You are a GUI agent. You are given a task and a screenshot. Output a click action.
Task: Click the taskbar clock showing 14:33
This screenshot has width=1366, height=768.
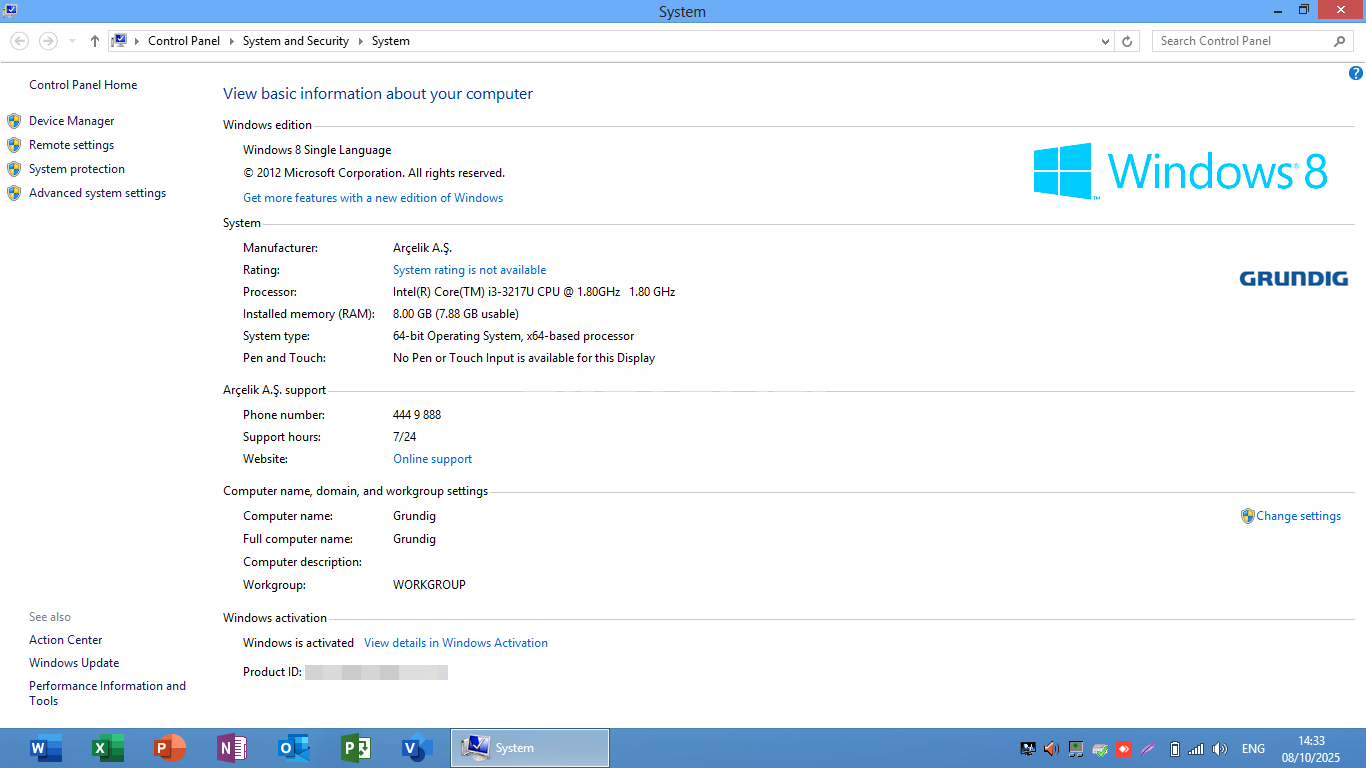pyautogui.click(x=1311, y=749)
